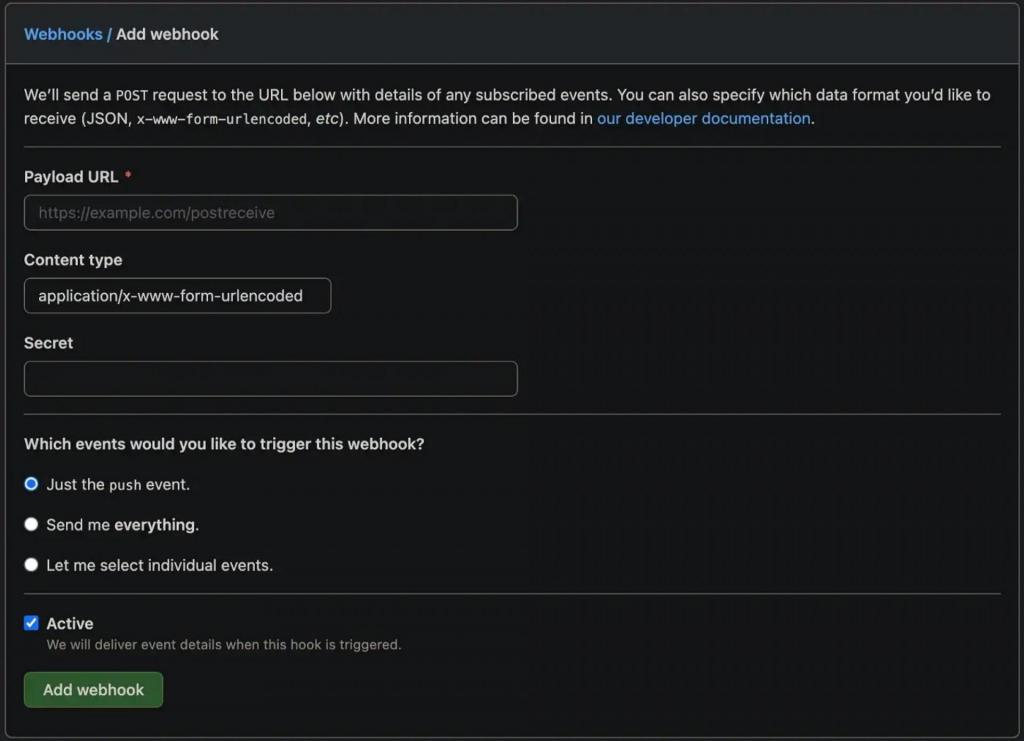Click the 'Secret' field label
This screenshot has height=741, width=1024.
tap(49, 343)
